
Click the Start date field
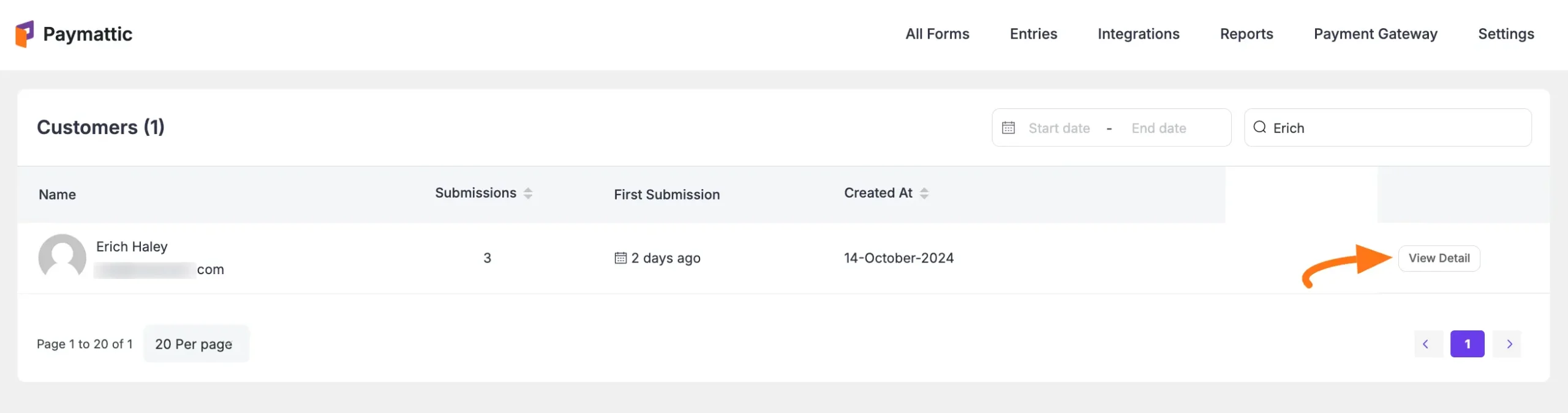[1059, 128]
